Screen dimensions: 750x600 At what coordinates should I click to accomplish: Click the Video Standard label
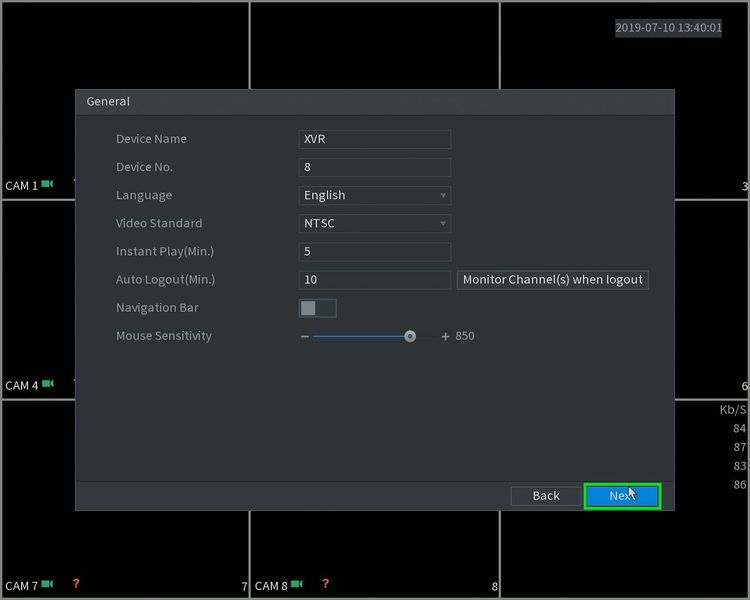click(159, 223)
